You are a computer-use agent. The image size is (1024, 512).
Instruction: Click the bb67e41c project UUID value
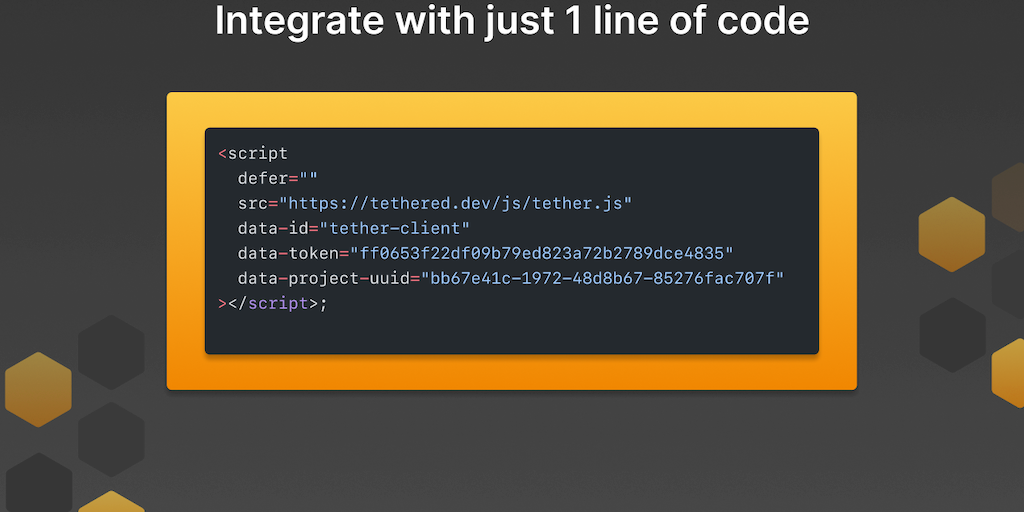click(x=602, y=278)
